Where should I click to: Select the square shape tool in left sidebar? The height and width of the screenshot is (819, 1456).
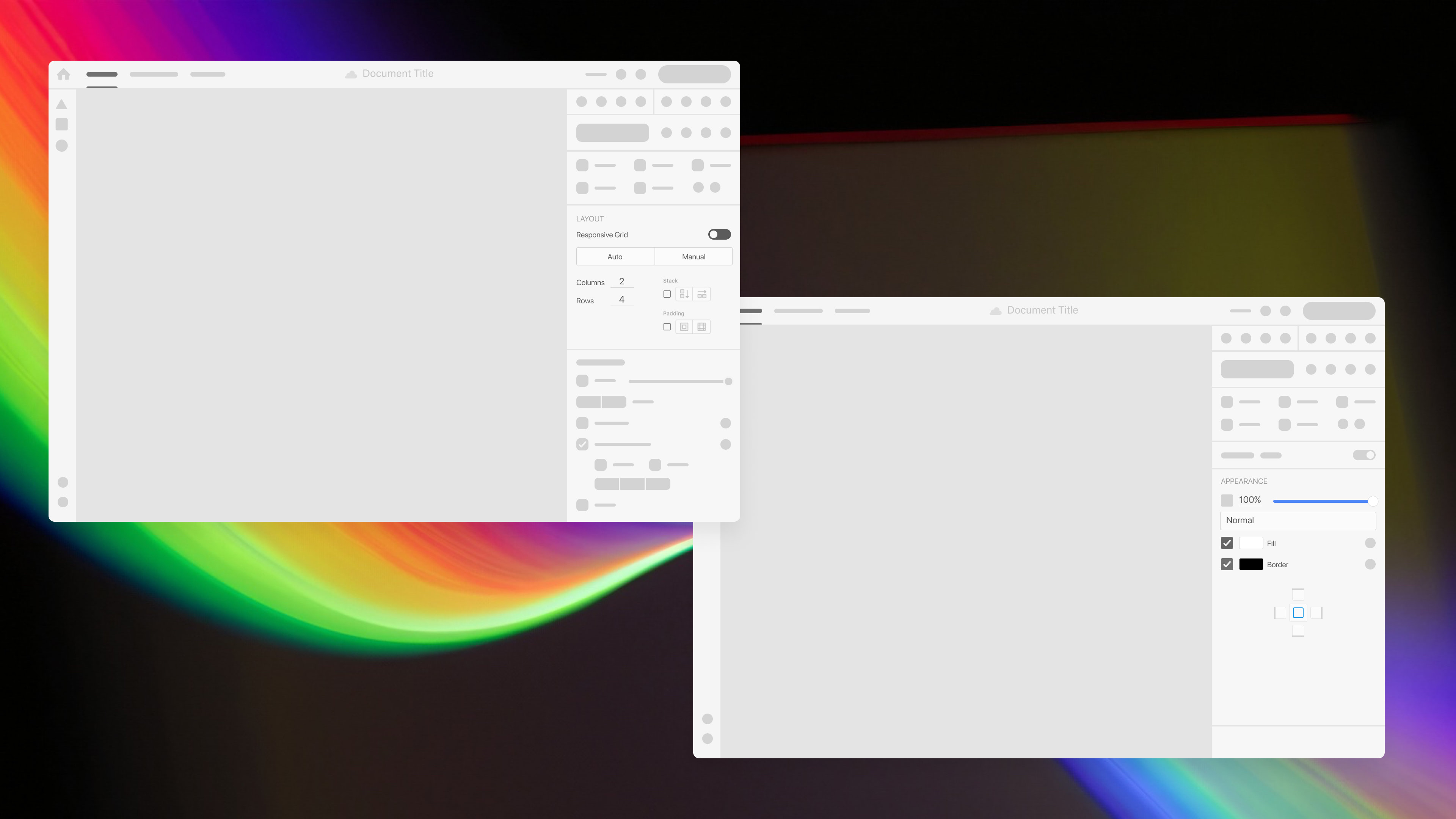(x=61, y=124)
